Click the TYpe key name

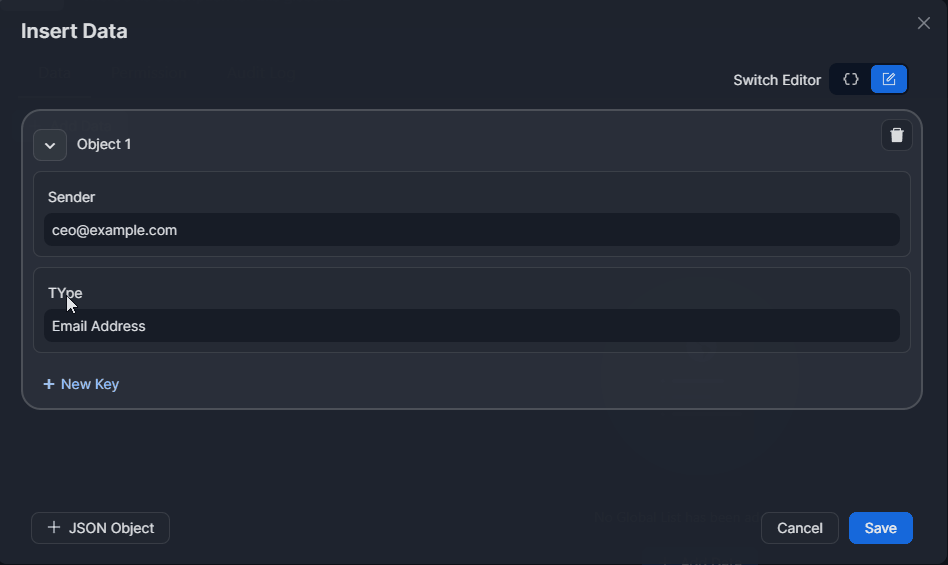click(65, 293)
